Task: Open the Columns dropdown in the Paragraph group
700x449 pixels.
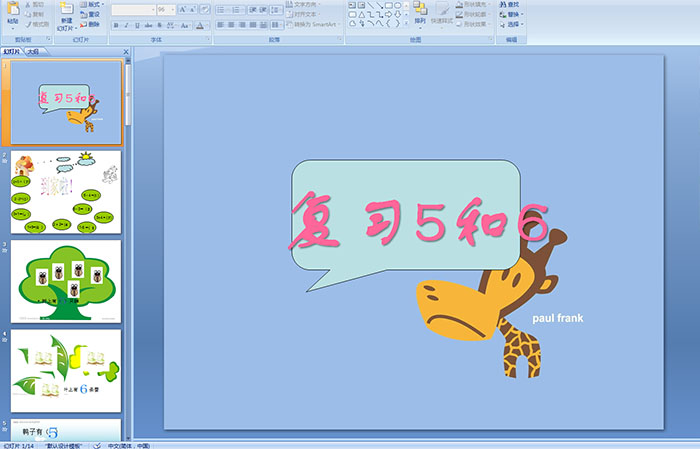Action: (277, 25)
